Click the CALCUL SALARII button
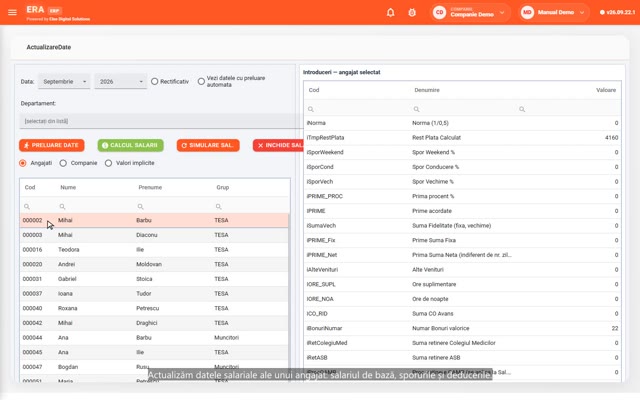The image size is (640, 400). click(131, 145)
